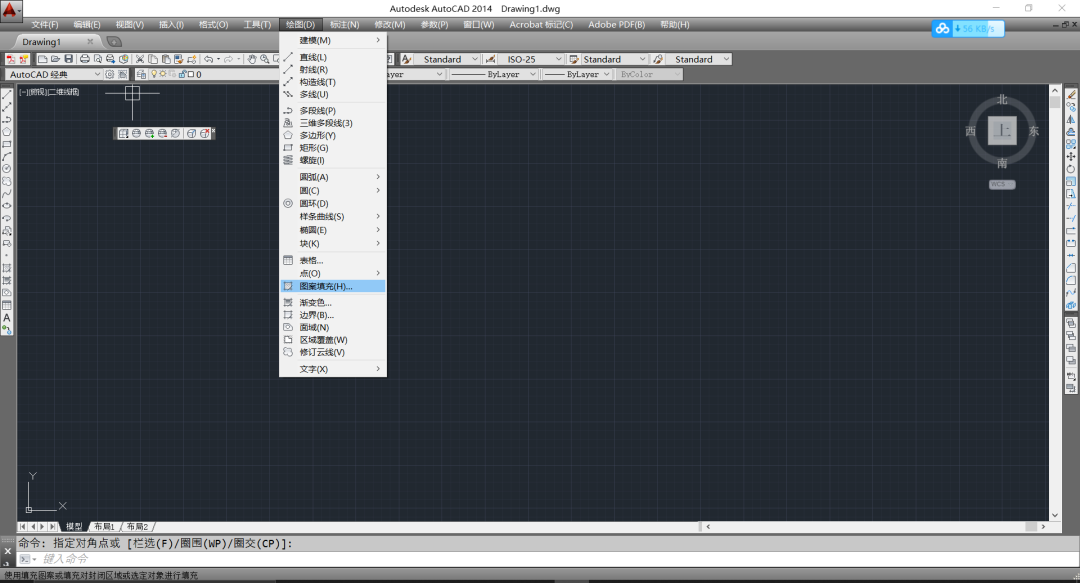Click the Cut scissors toolbar icon
The image size is (1080, 583).
pos(140,59)
